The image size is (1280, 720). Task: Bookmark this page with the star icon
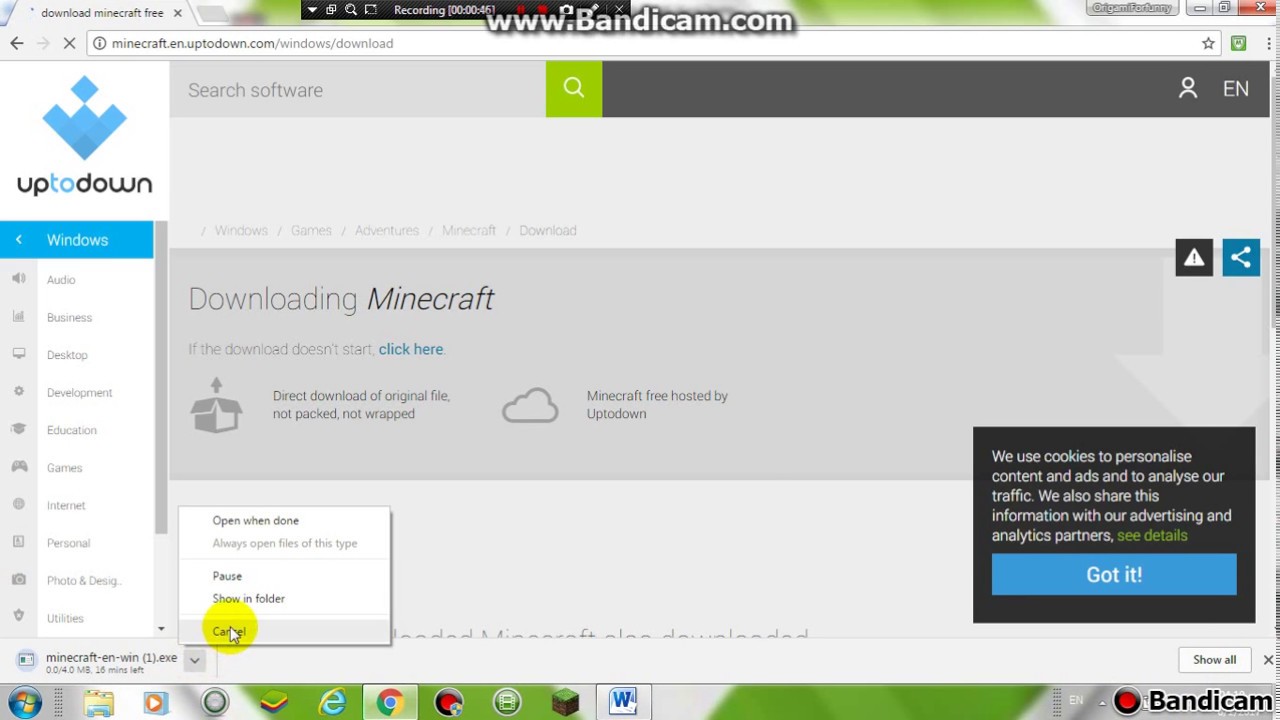point(1208,43)
